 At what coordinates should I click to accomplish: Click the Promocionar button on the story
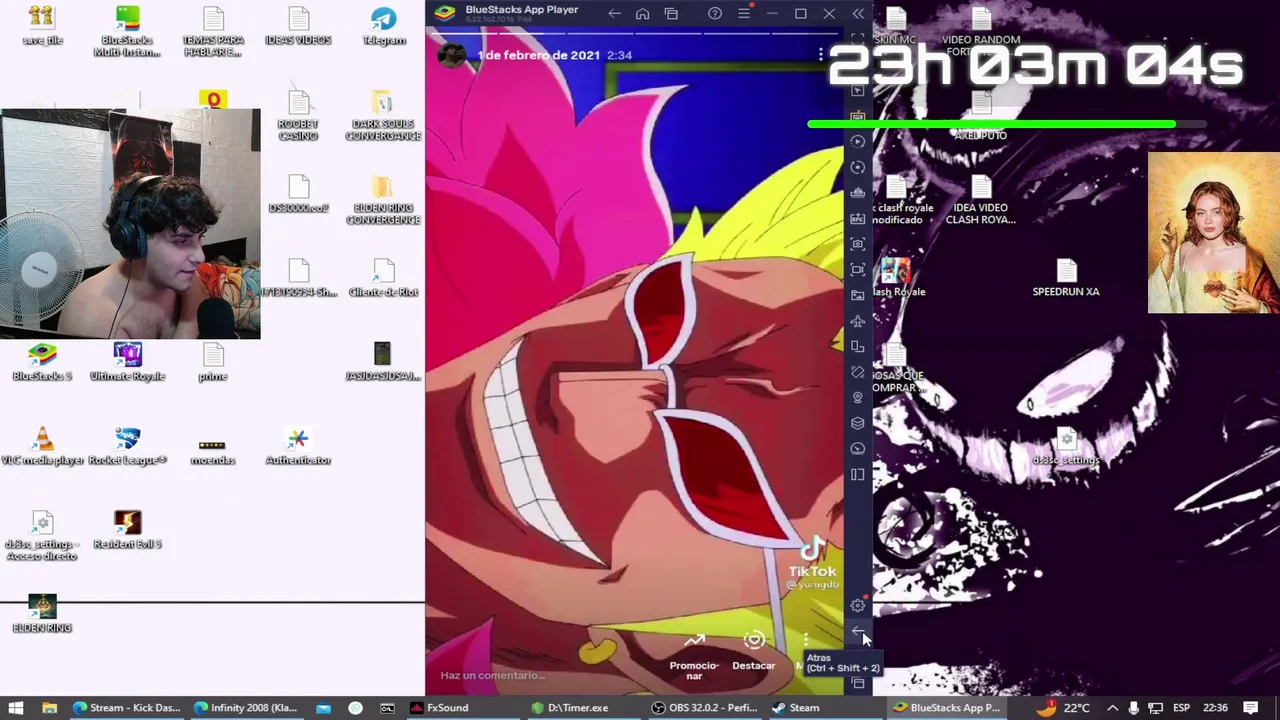coord(694,655)
